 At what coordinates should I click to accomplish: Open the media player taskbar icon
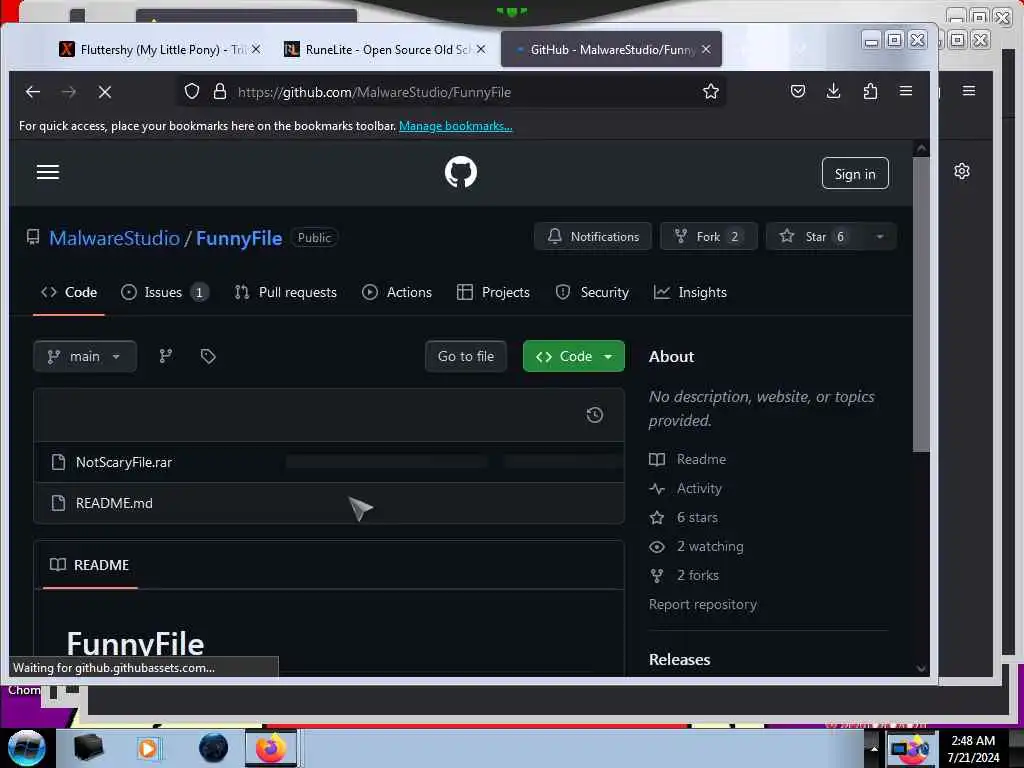point(149,748)
